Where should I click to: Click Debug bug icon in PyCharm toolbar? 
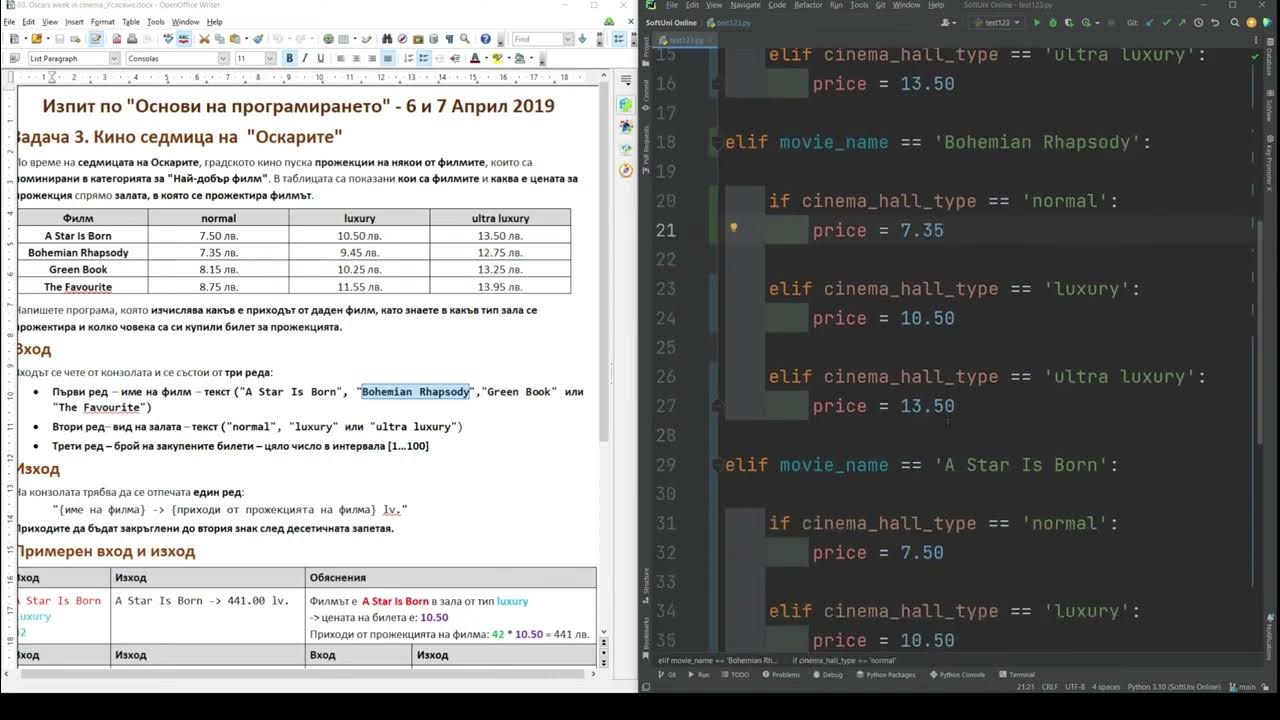click(x=1053, y=22)
